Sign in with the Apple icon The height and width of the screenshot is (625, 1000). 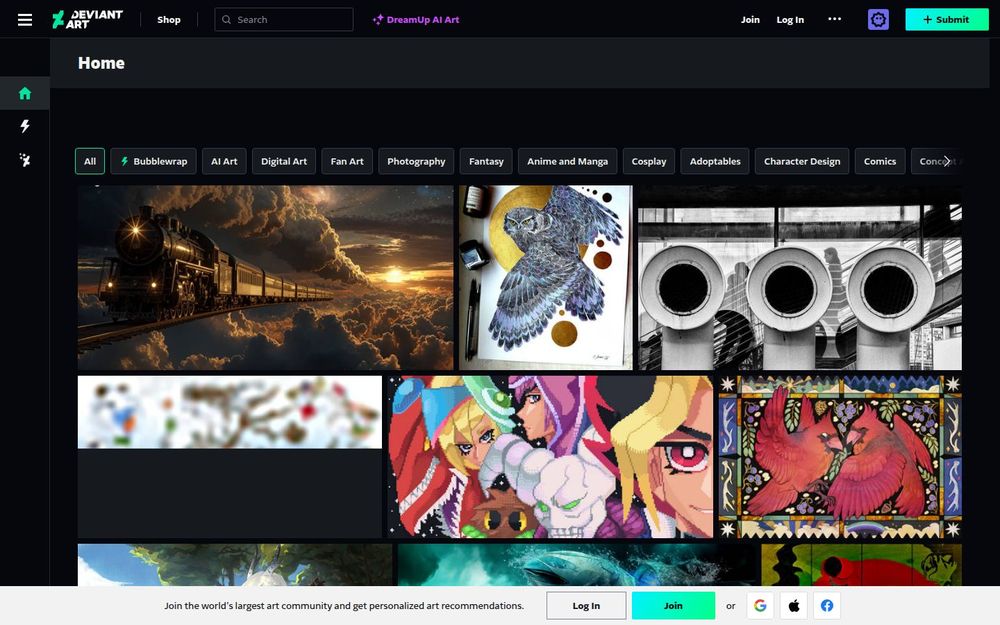[794, 606]
